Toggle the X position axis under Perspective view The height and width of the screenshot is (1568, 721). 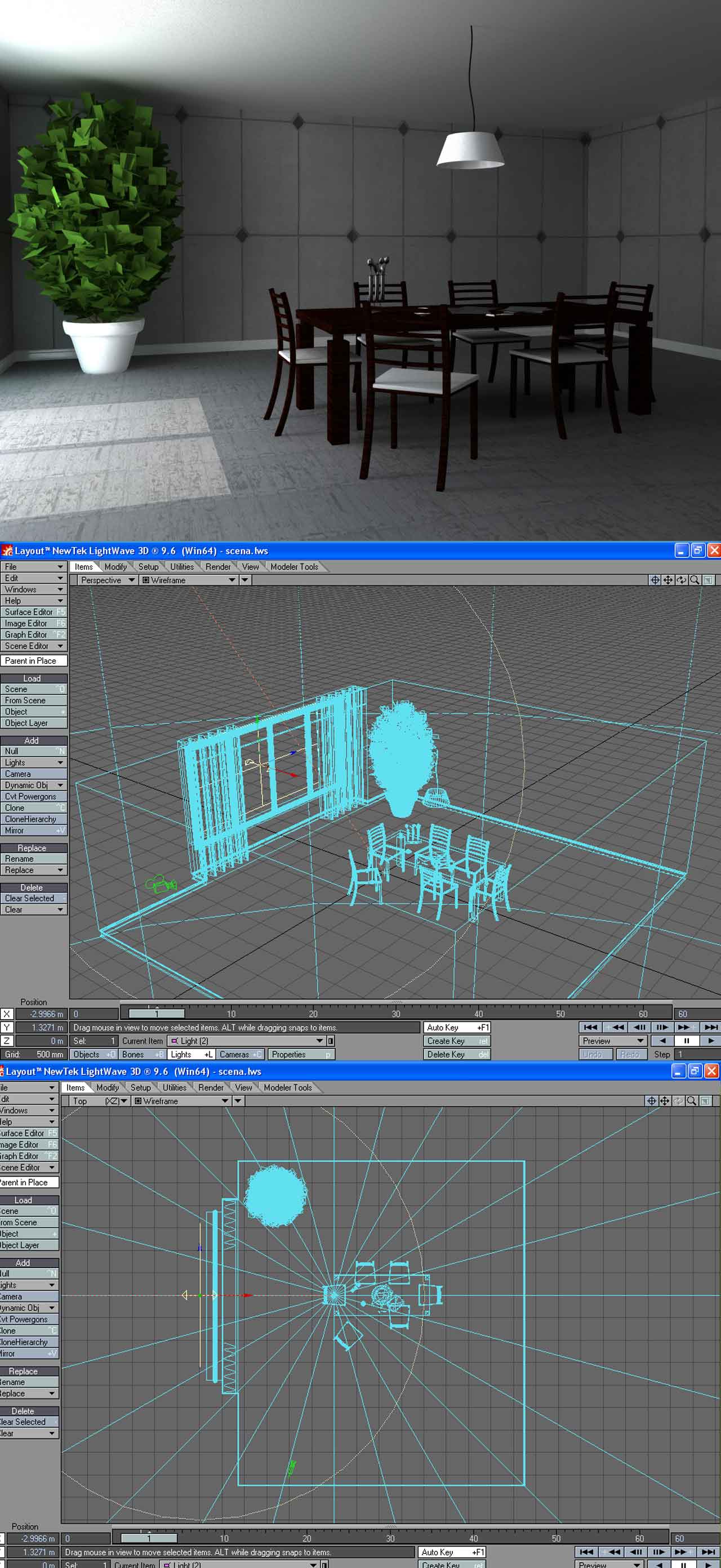pos(7,1014)
